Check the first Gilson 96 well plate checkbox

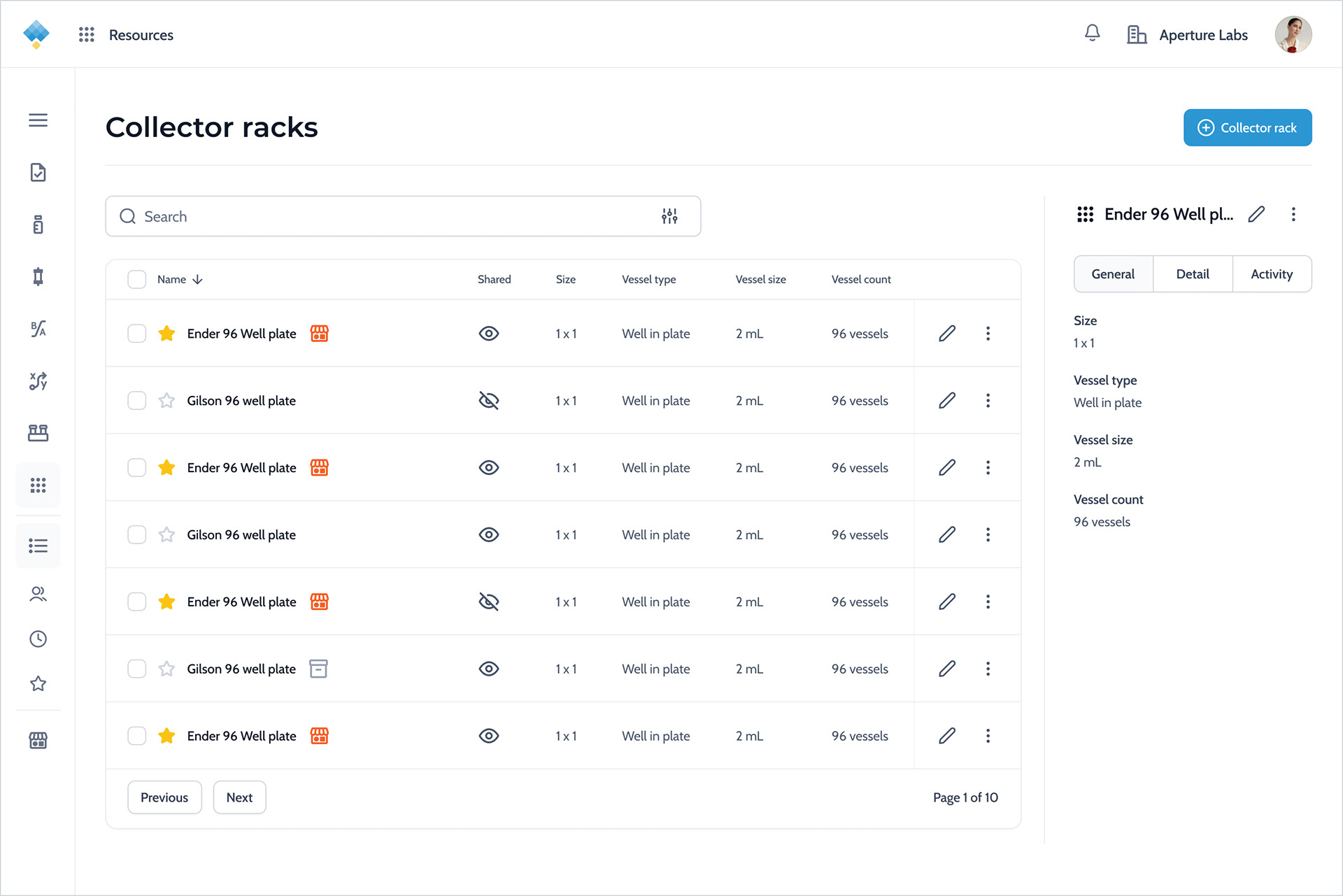coord(137,401)
